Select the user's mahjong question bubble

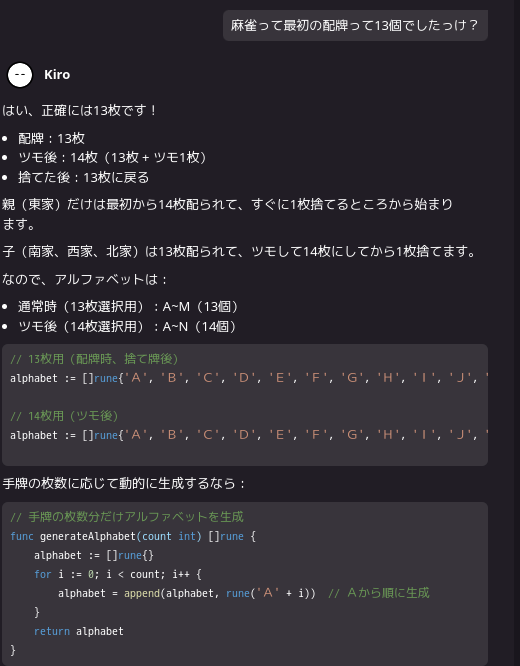point(355,25)
